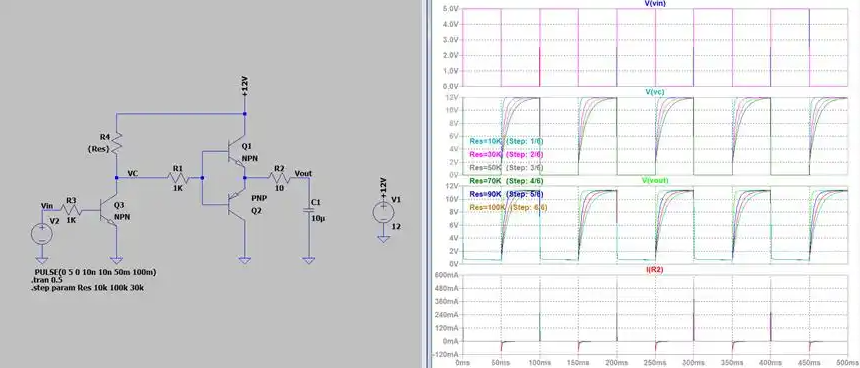
Task: Click the ground symbol under Q2 collector
Action: [245, 260]
